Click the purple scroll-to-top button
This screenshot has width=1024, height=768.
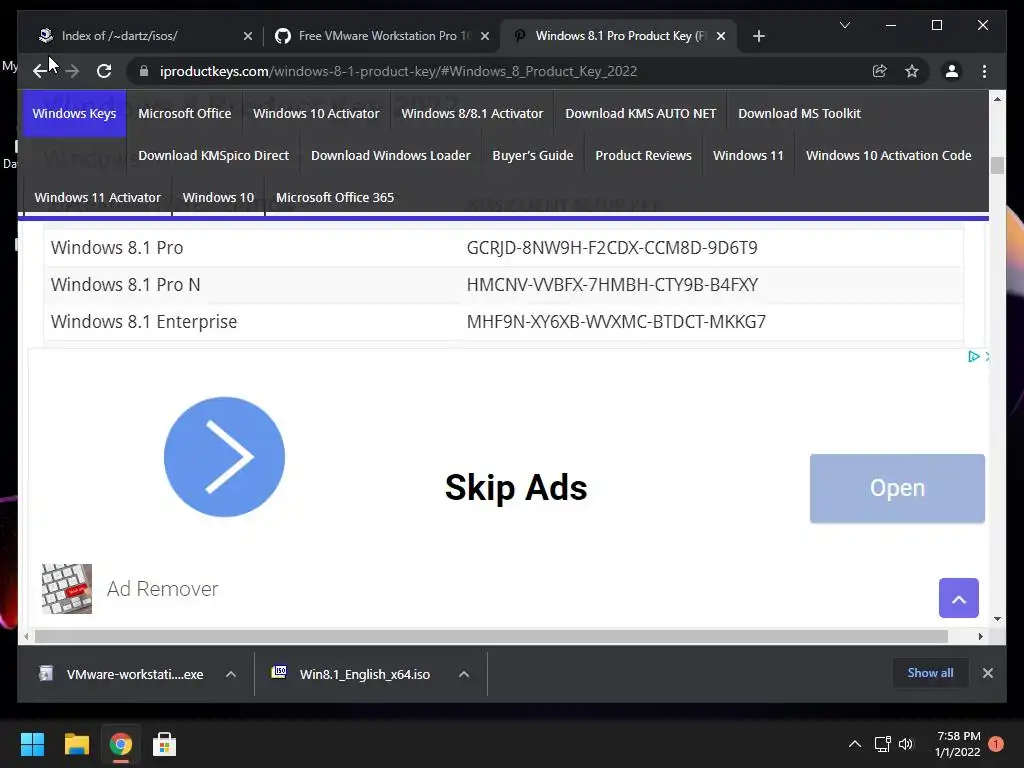(x=959, y=598)
